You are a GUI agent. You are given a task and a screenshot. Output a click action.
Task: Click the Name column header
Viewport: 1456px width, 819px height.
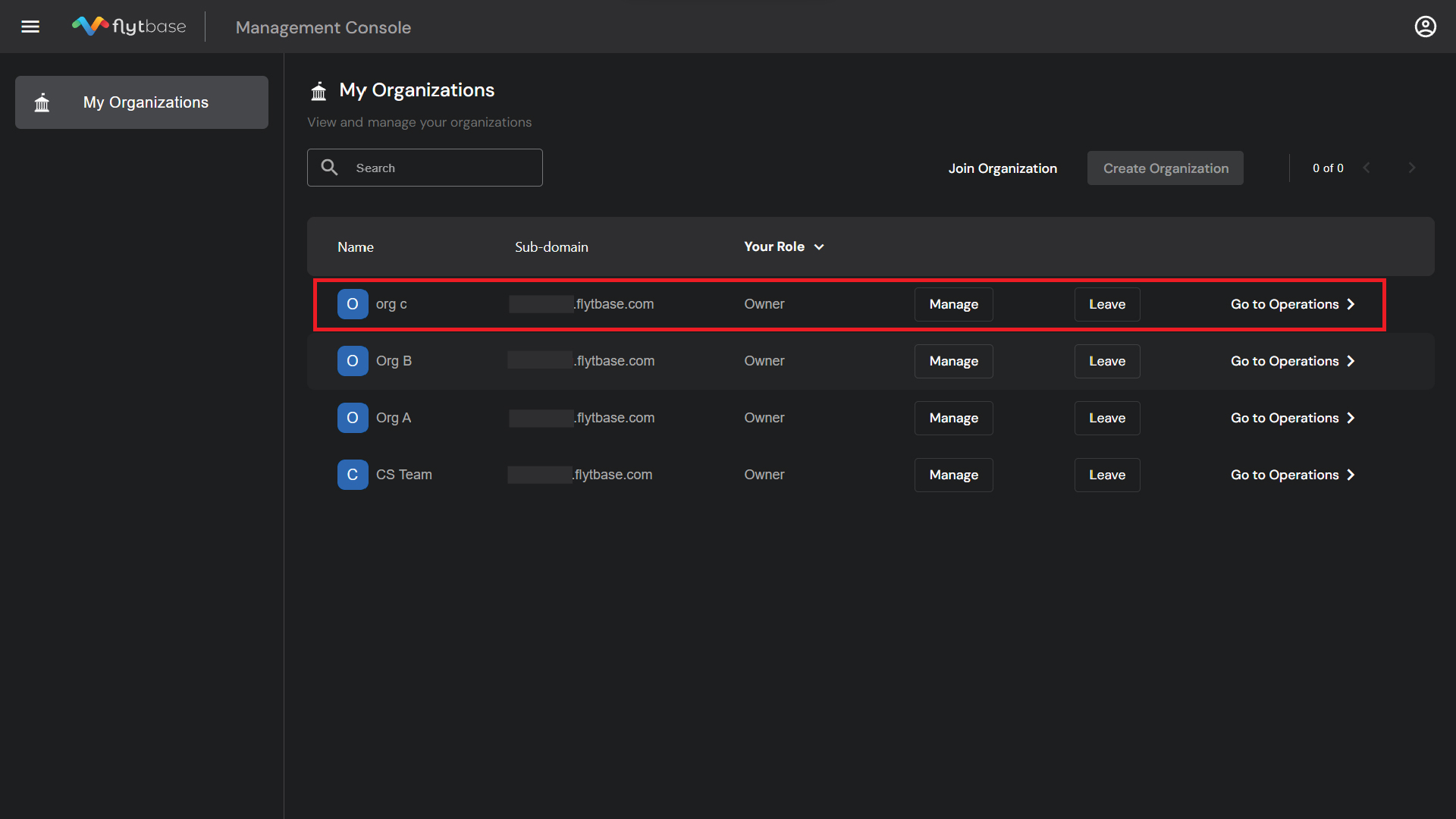click(x=356, y=247)
